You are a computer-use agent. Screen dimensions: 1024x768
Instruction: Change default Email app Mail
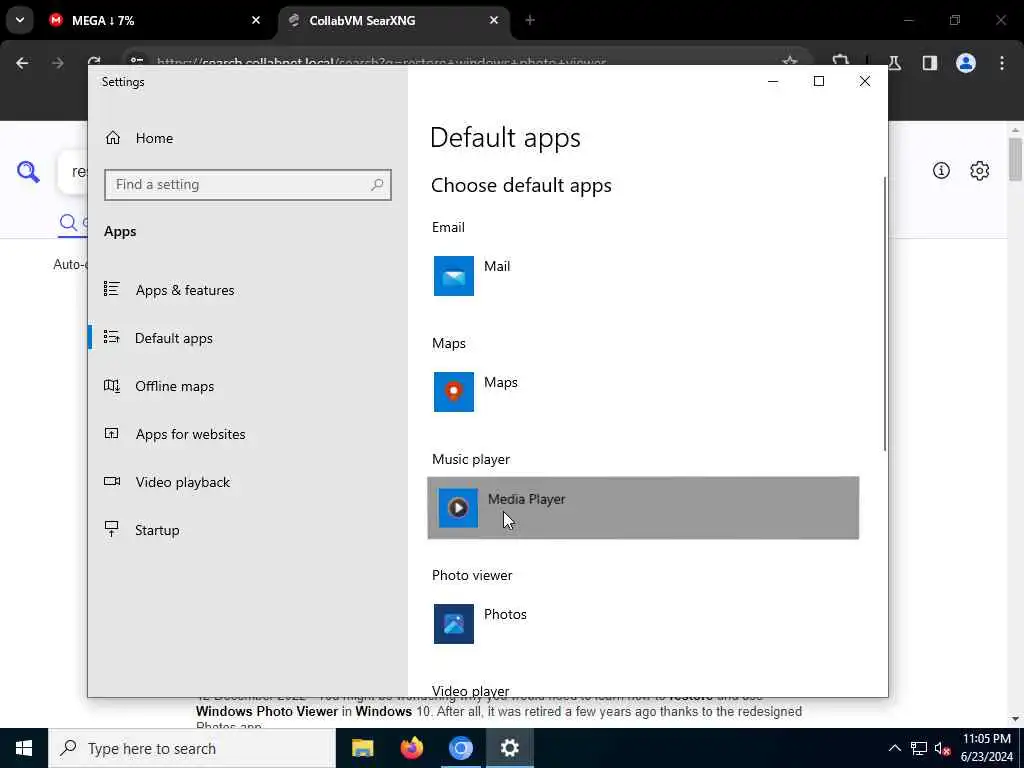pyautogui.click(x=643, y=276)
